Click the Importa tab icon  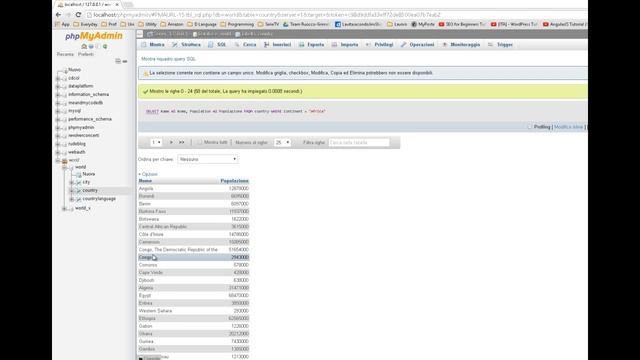click(x=335, y=44)
